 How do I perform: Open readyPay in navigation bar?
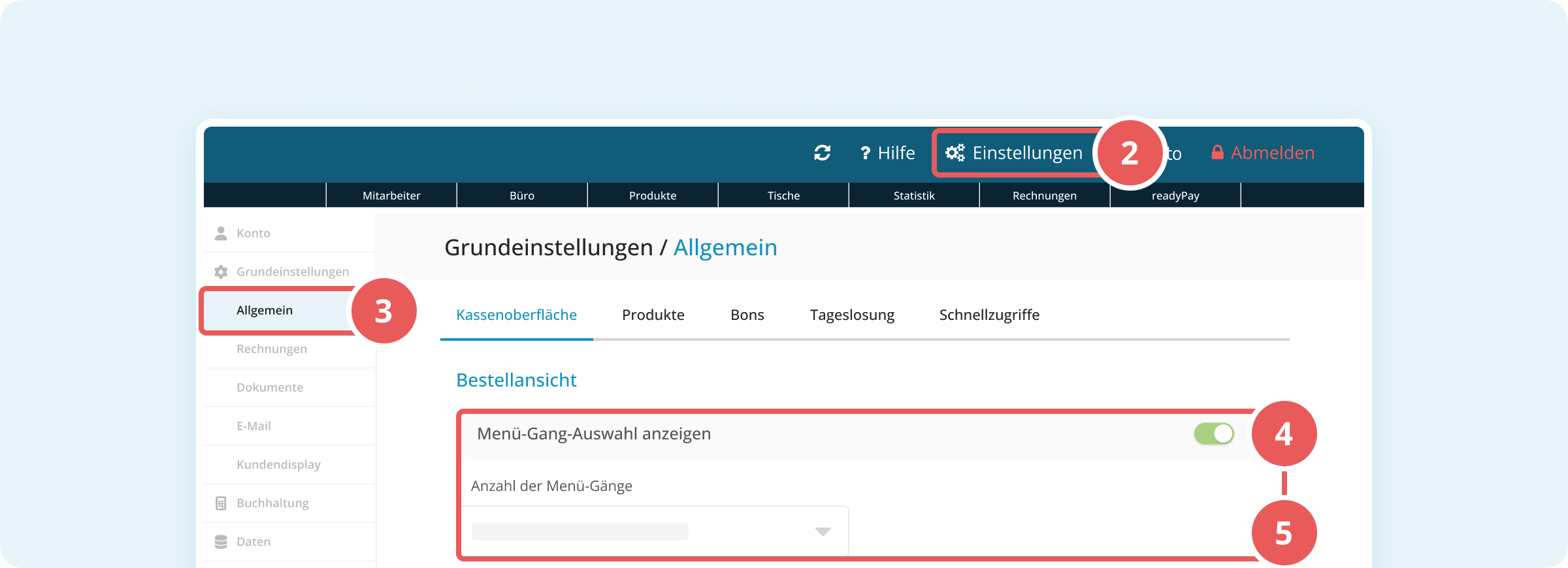[x=1175, y=195]
